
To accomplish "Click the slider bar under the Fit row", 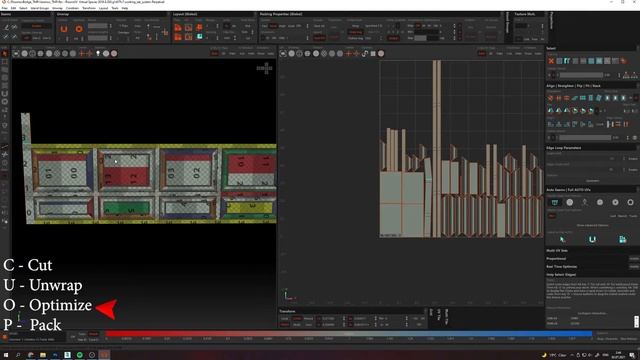I will pos(585,138).
